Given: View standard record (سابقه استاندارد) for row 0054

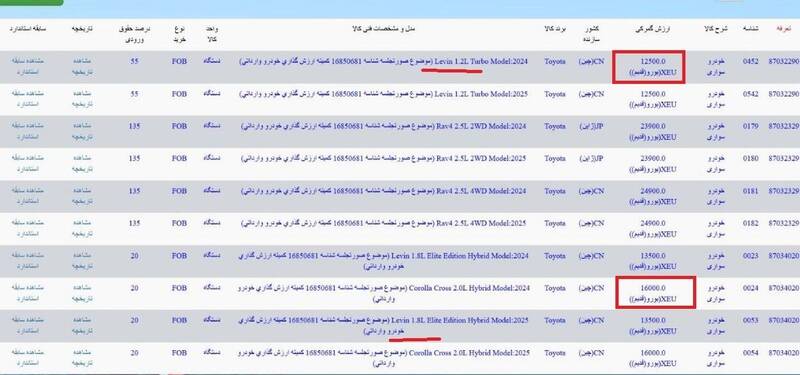Looking at the screenshot, I should [x=28, y=358].
